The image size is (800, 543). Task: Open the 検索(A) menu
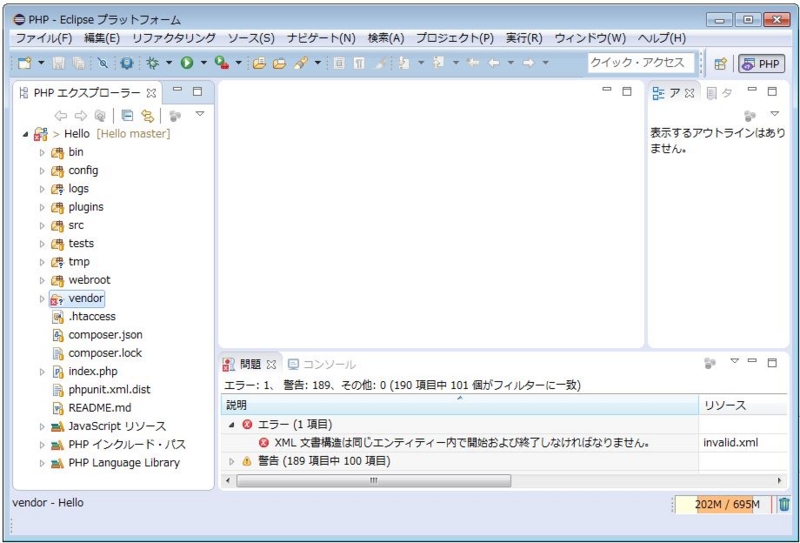click(x=386, y=38)
